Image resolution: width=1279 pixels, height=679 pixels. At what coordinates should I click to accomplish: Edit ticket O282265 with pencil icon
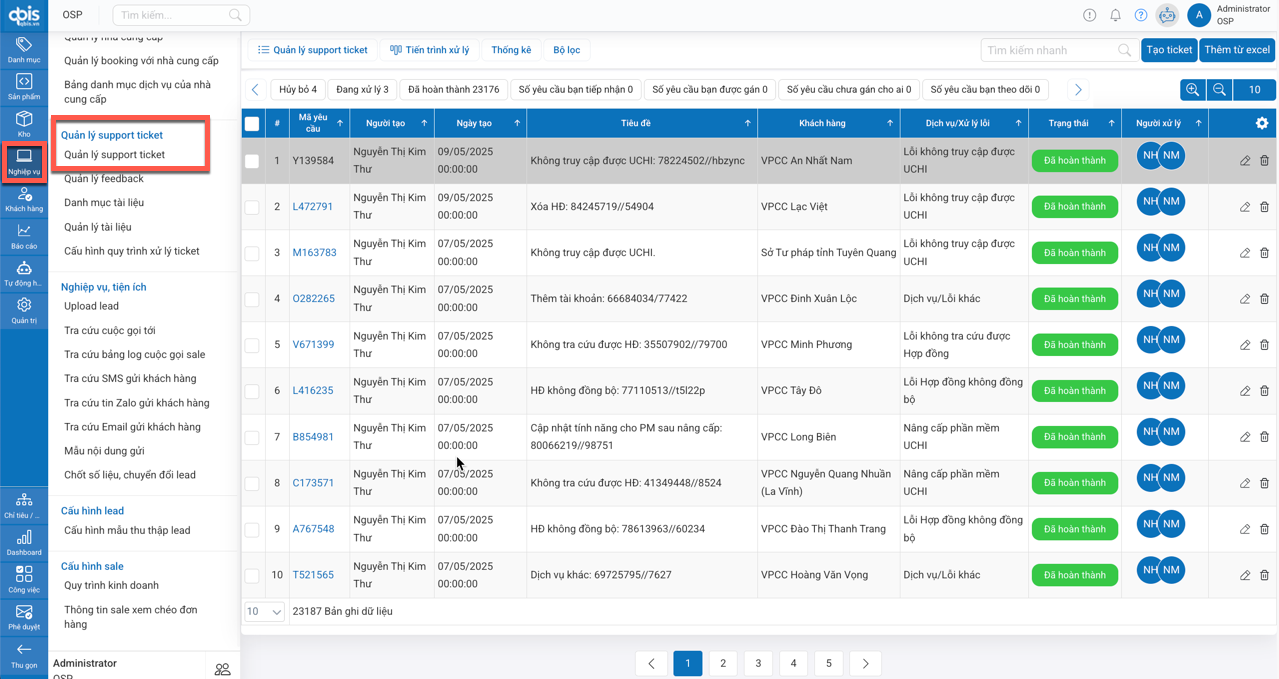(1245, 299)
